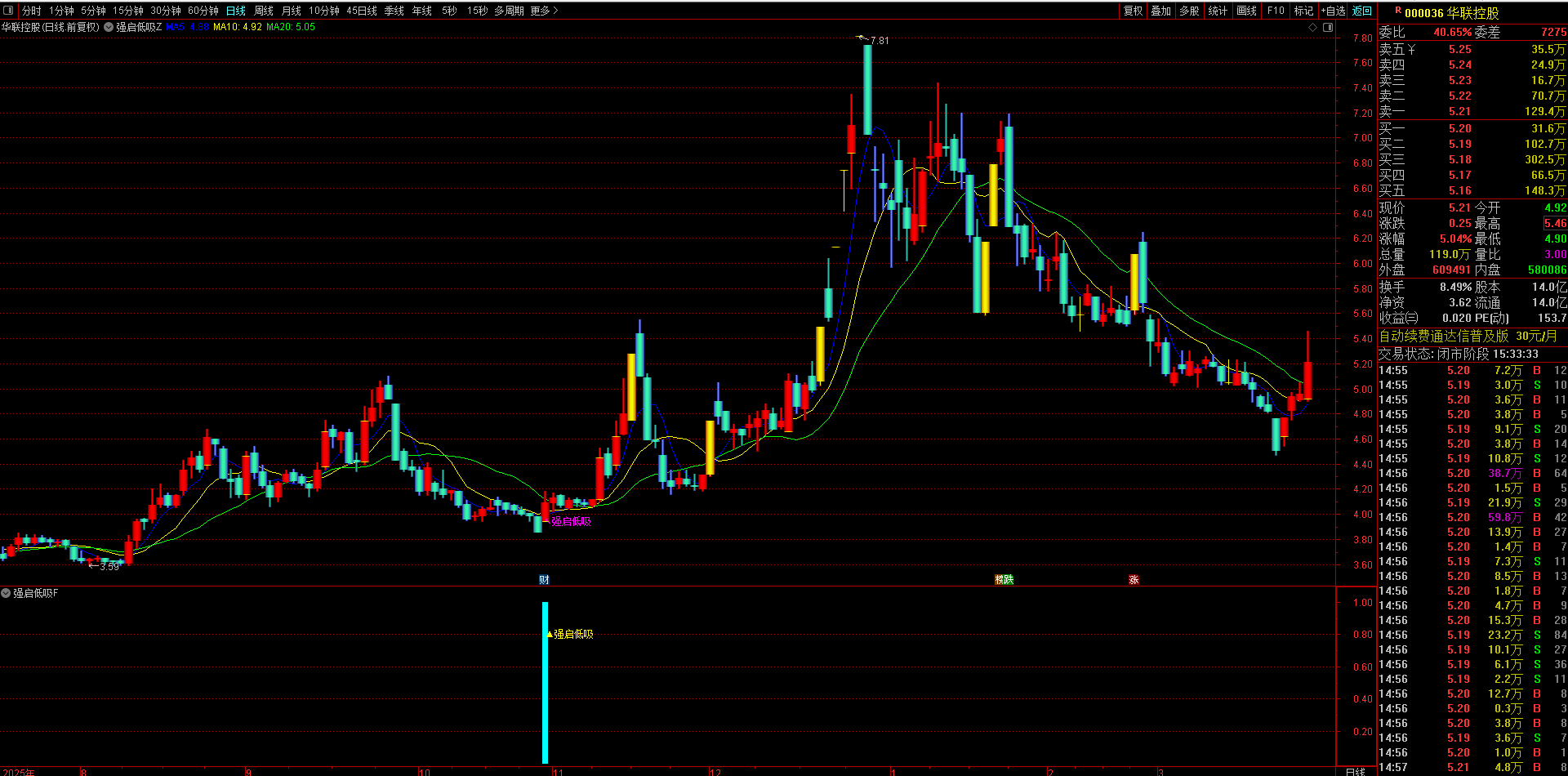Click the magenta 强启低吸 signal label on the candlestick chart
This screenshot has height=776, width=1568.
click(571, 521)
